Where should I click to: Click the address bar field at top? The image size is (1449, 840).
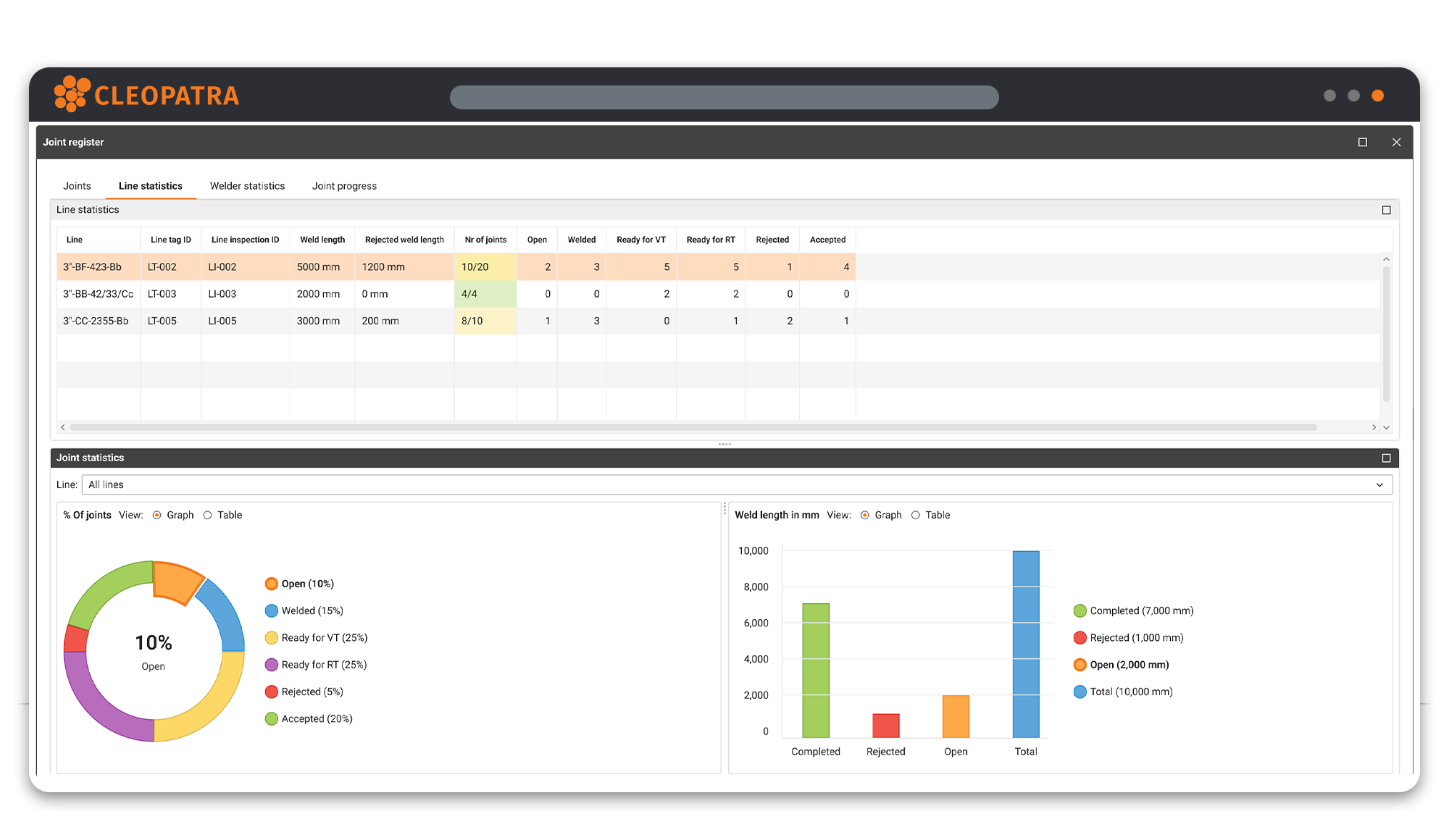click(724, 97)
